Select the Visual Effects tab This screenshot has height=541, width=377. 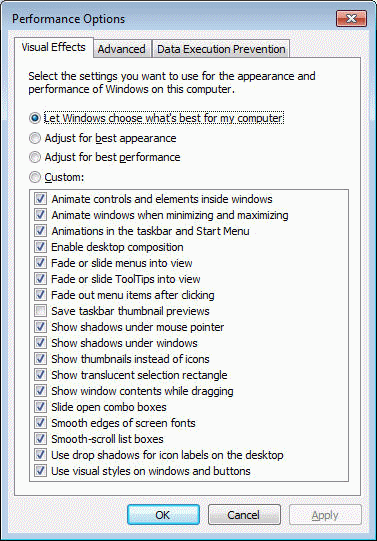click(53, 47)
